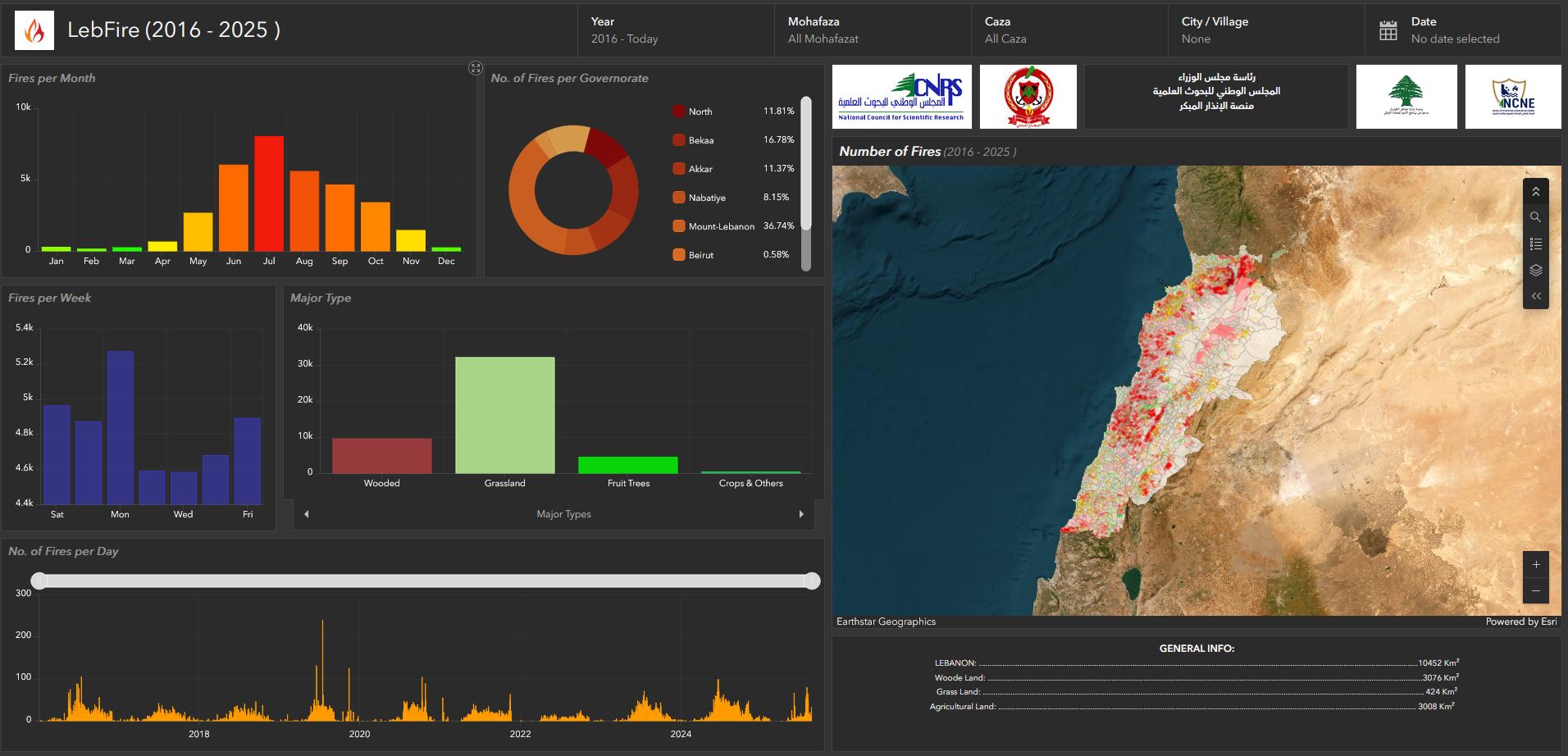Click the left timeline range handle

[x=39, y=581]
